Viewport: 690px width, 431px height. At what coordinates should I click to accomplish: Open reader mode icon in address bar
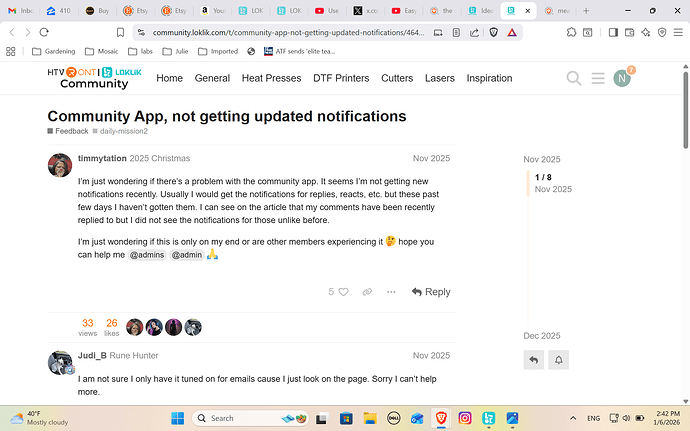456,32
